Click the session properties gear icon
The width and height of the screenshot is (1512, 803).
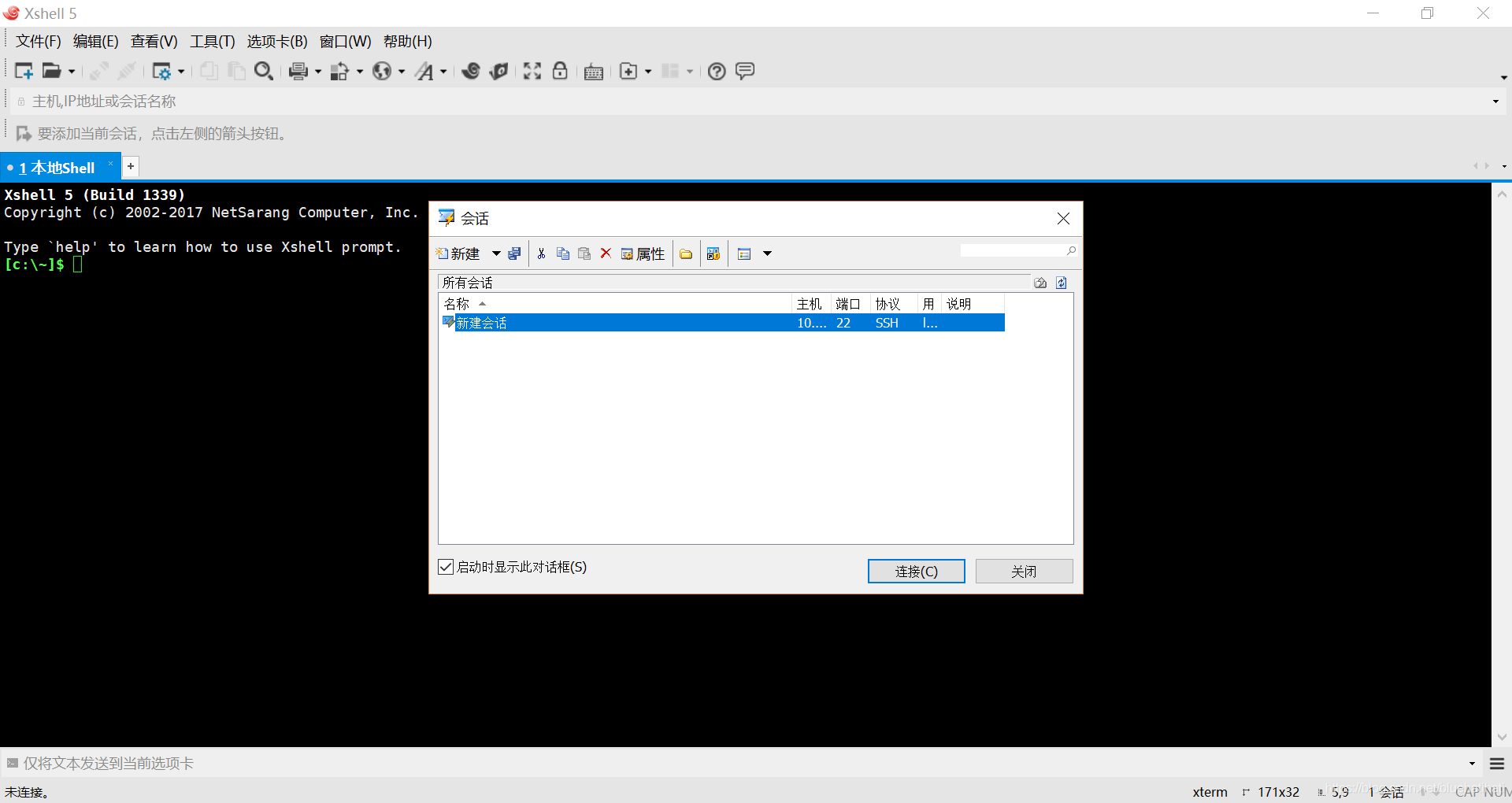click(161, 72)
